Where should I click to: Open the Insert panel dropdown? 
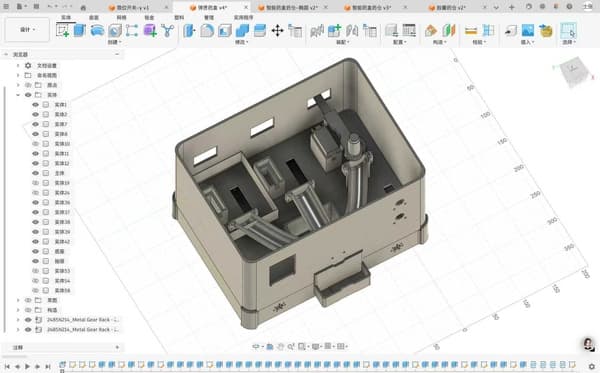click(x=528, y=42)
